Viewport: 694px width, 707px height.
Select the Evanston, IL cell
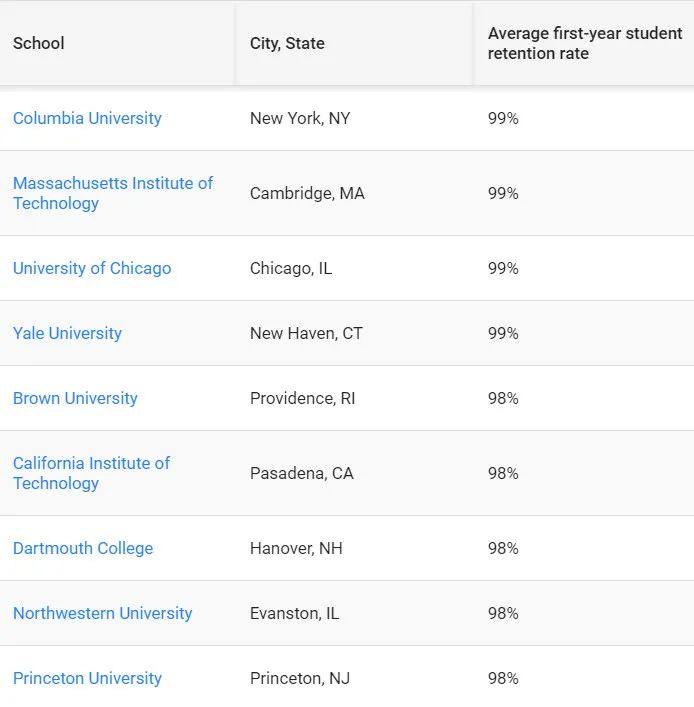coord(294,613)
